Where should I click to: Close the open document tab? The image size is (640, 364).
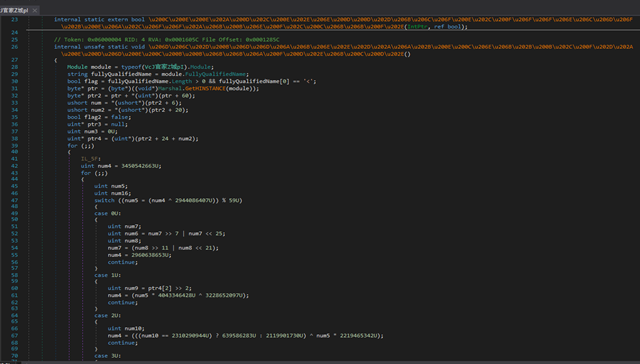35,10
